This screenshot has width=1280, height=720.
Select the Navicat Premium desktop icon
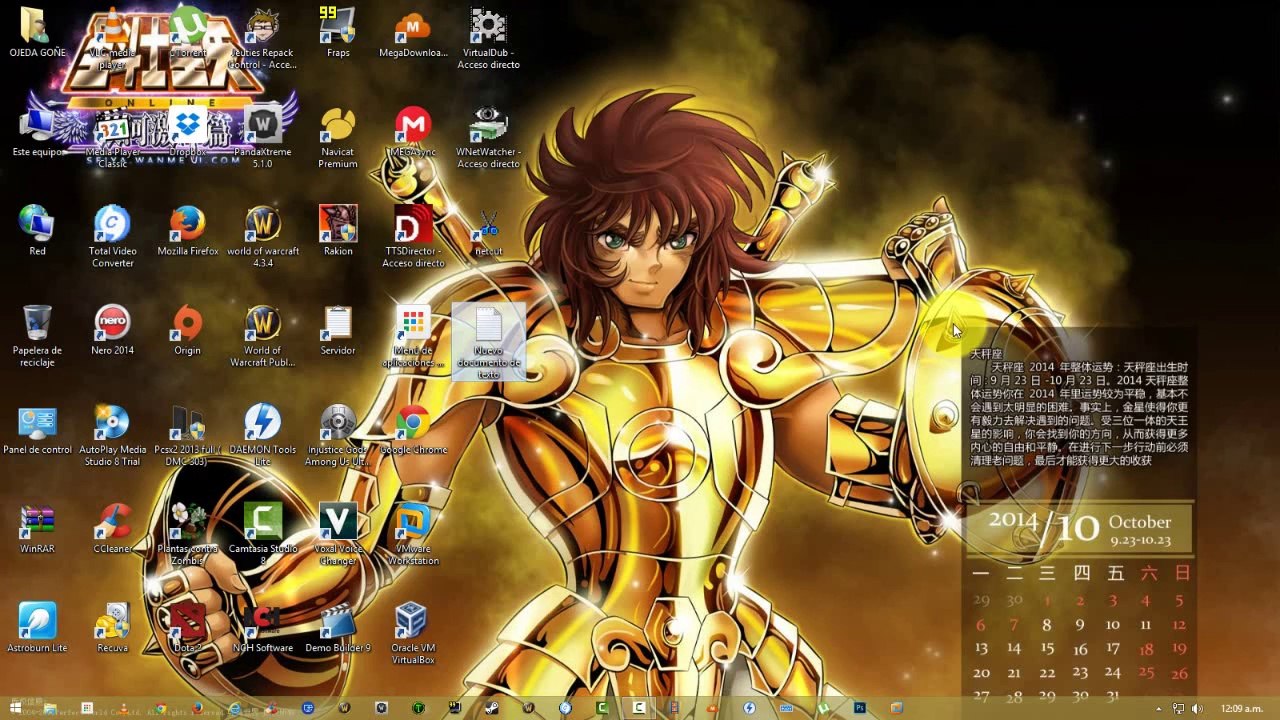(x=338, y=139)
